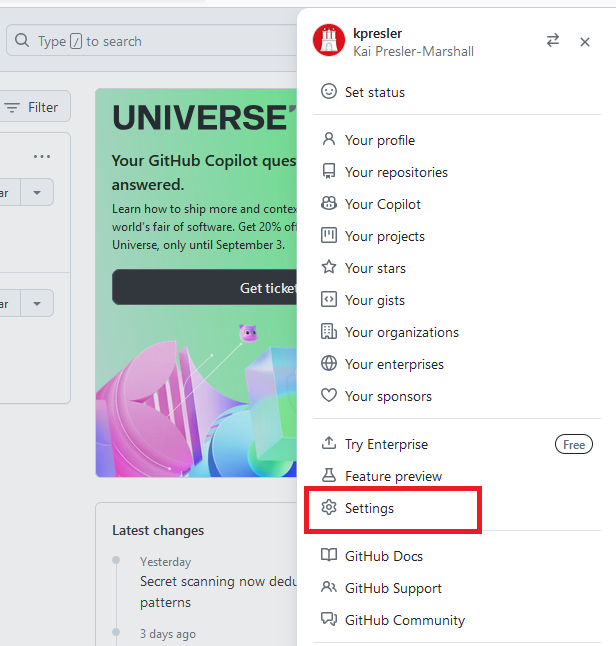This screenshot has width=616, height=646.
Task: Open GitHub Support
Action: tap(393, 588)
